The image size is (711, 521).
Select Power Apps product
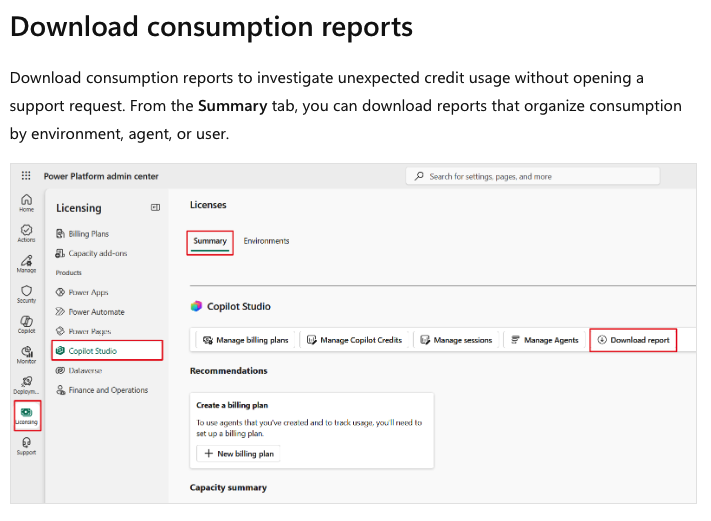click(x=82, y=292)
